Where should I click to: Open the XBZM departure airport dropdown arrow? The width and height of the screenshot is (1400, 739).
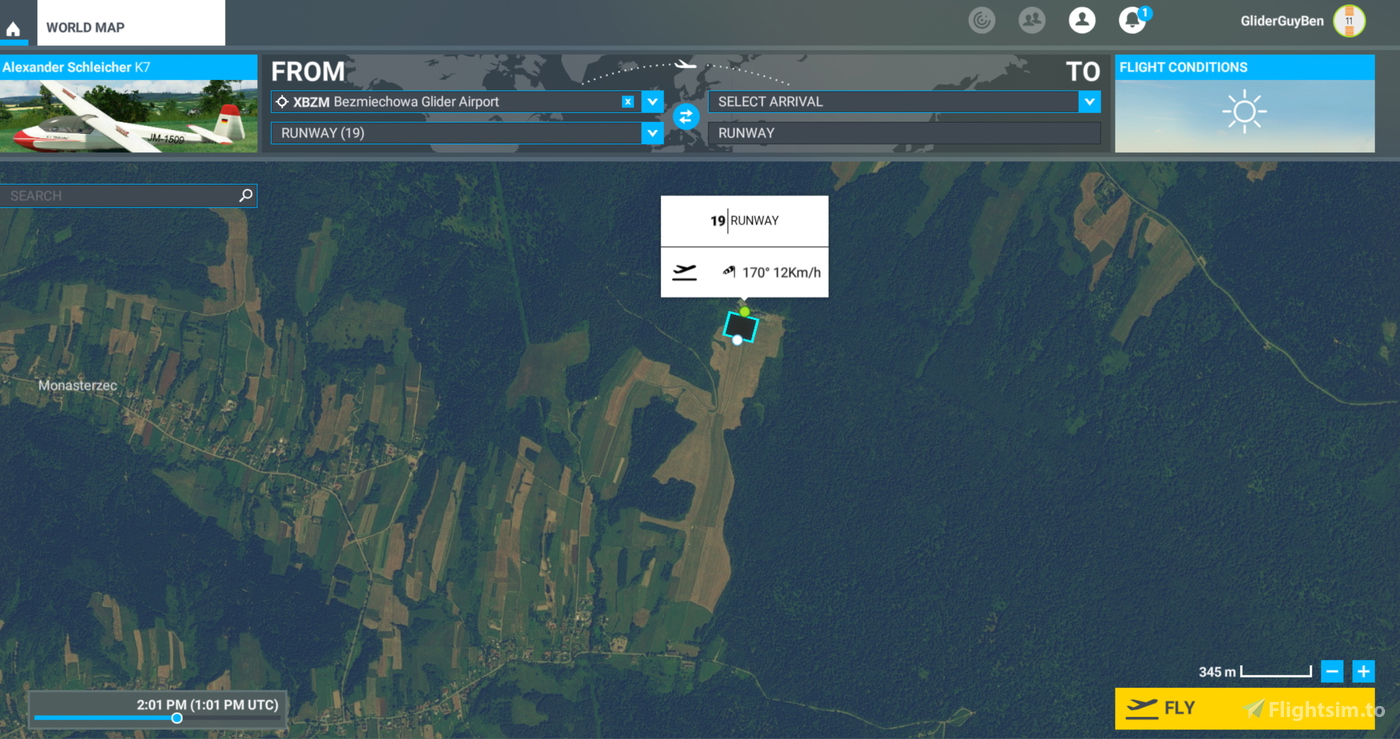pos(652,101)
